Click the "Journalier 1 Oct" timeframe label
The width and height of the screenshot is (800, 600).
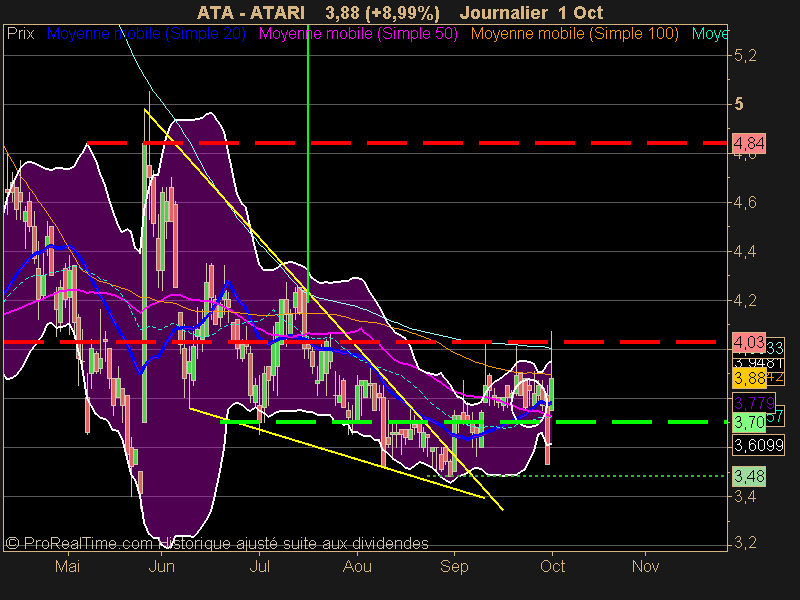[531, 12]
